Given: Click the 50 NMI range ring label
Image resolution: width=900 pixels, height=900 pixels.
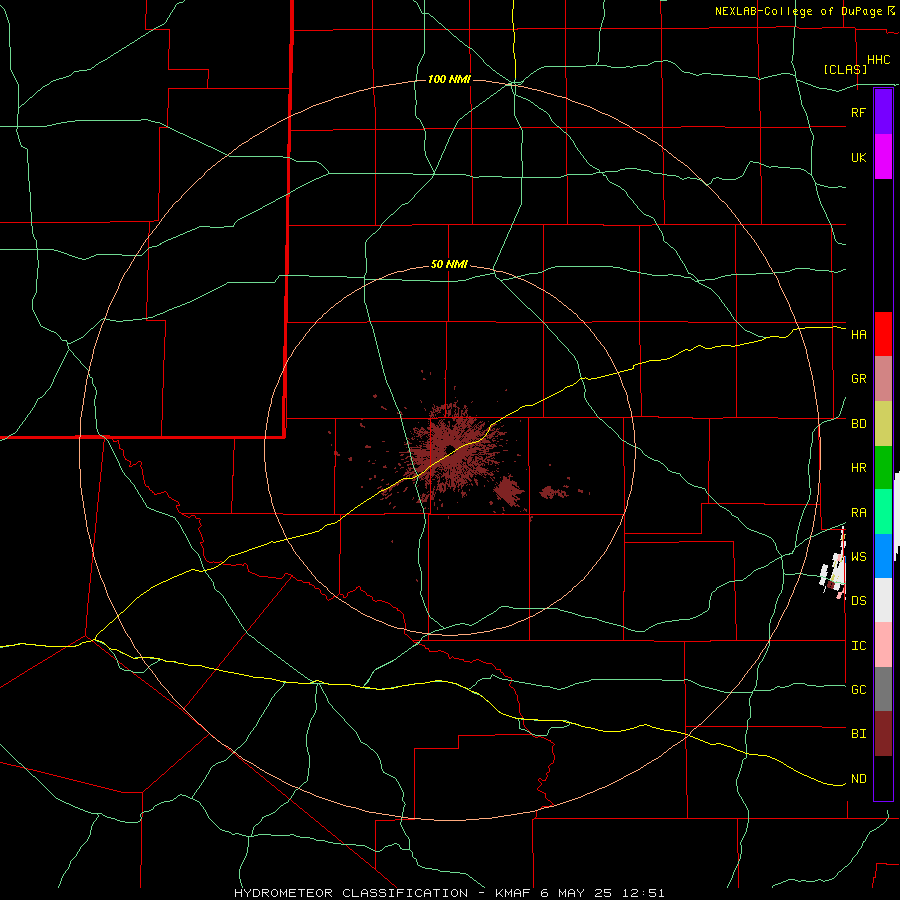Looking at the screenshot, I should [449, 265].
